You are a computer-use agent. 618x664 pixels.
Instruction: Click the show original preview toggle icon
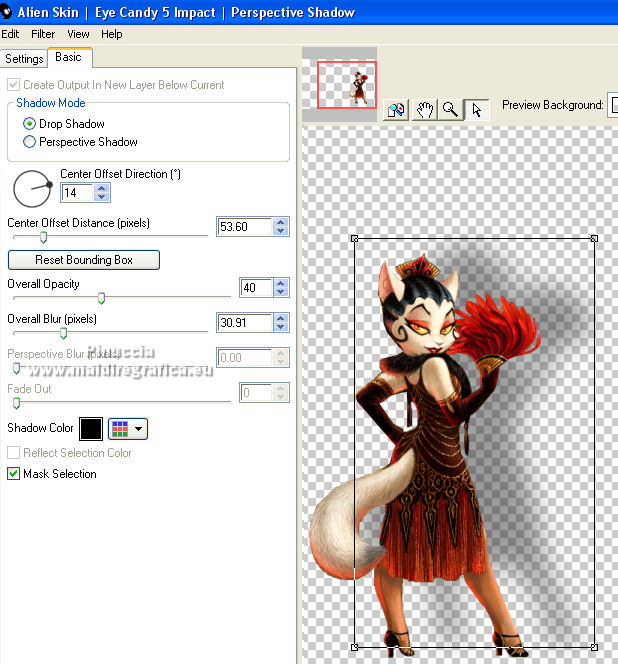point(396,110)
